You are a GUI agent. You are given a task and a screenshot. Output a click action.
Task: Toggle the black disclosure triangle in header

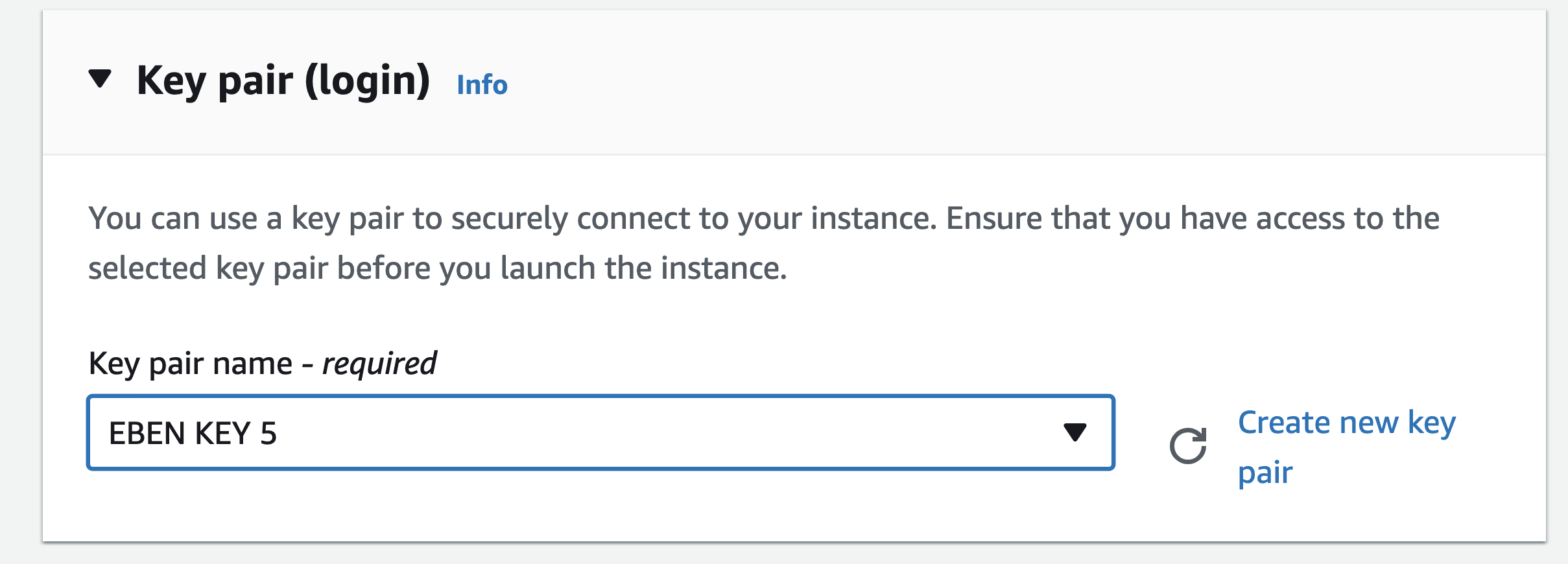pyautogui.click(x=100, y=78)
